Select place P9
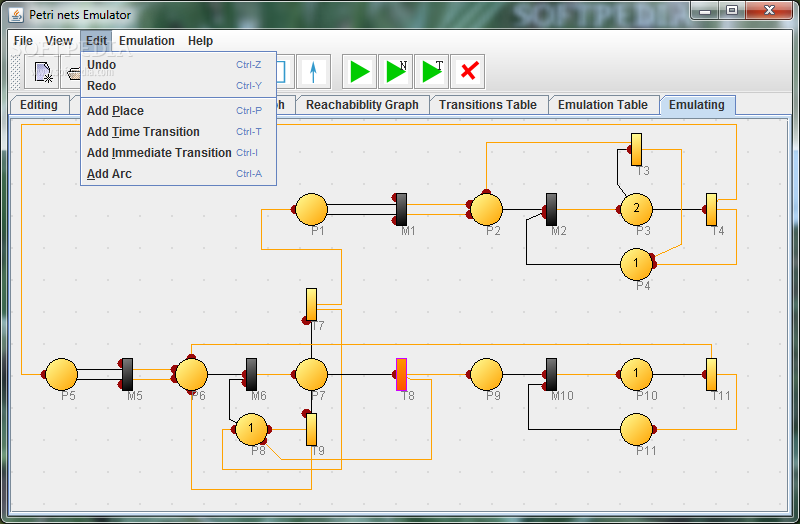Screen dimensions: 800x524 pos(487,374)
